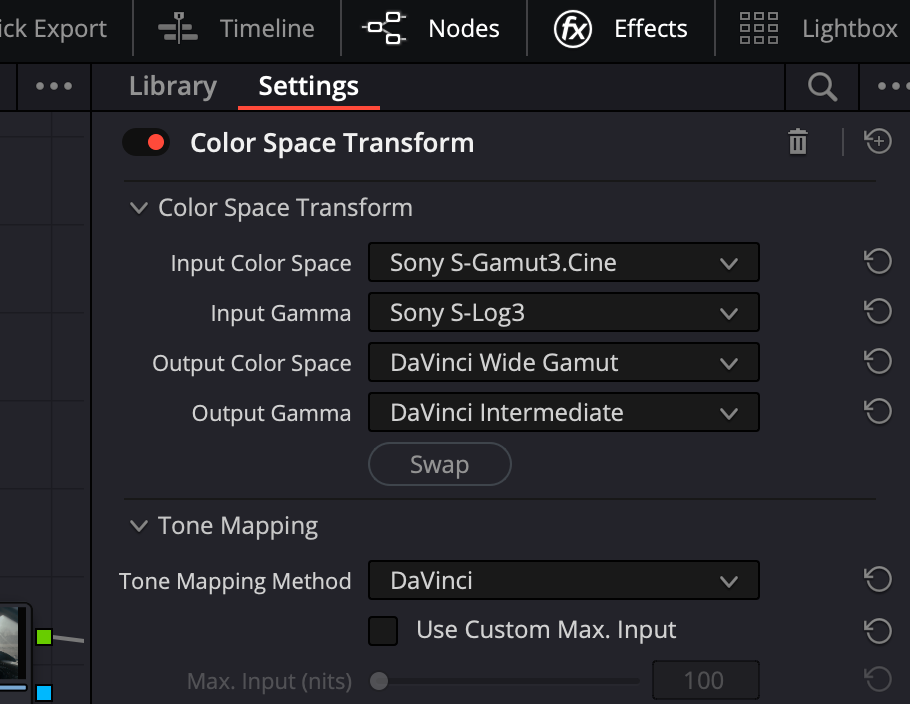This screenshot has height=704, width=910.
Task: Reset Tone Mapping Method setting
Action: coord(877,580)
